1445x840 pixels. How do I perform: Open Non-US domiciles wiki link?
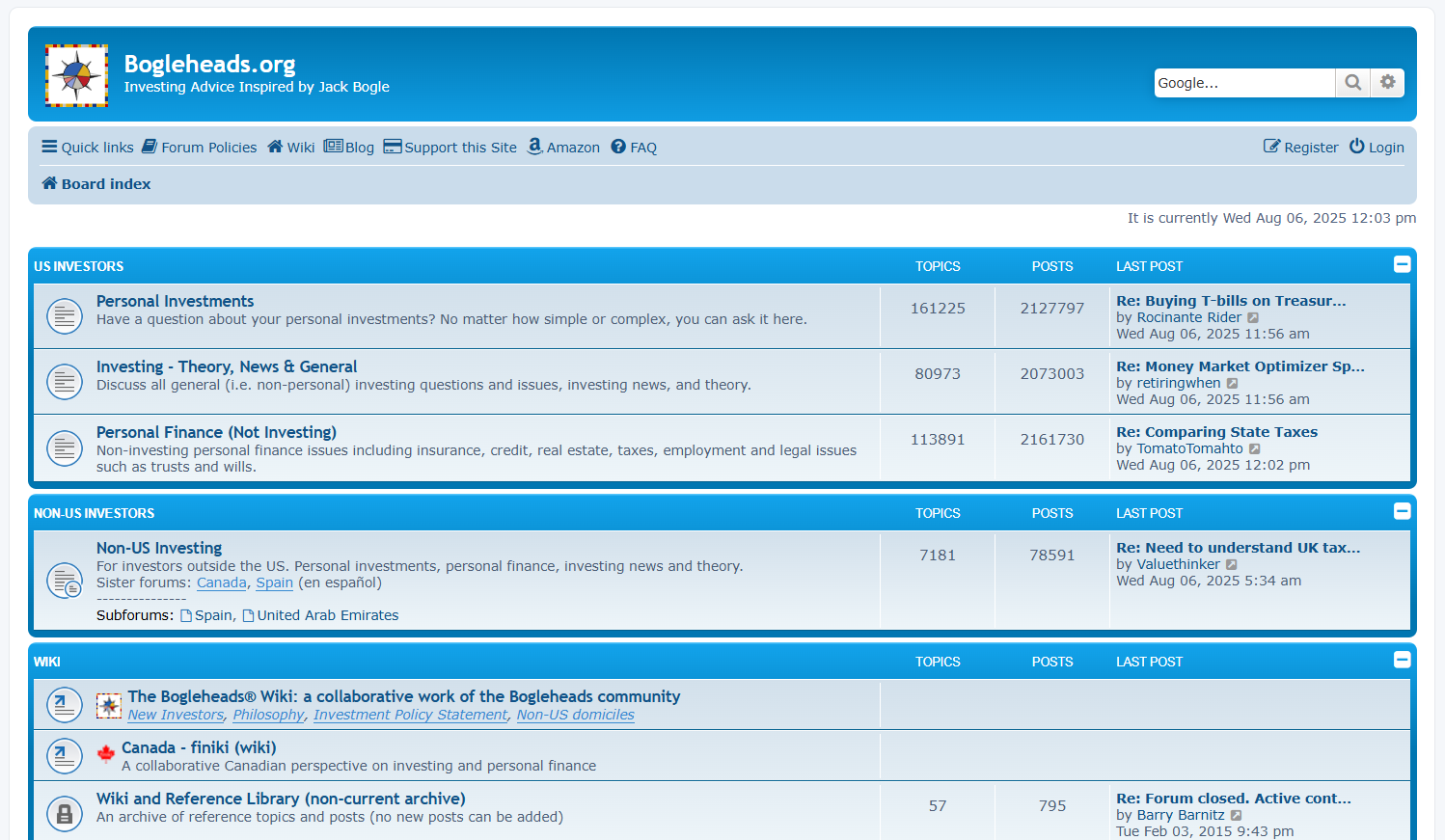coord(576,715)
